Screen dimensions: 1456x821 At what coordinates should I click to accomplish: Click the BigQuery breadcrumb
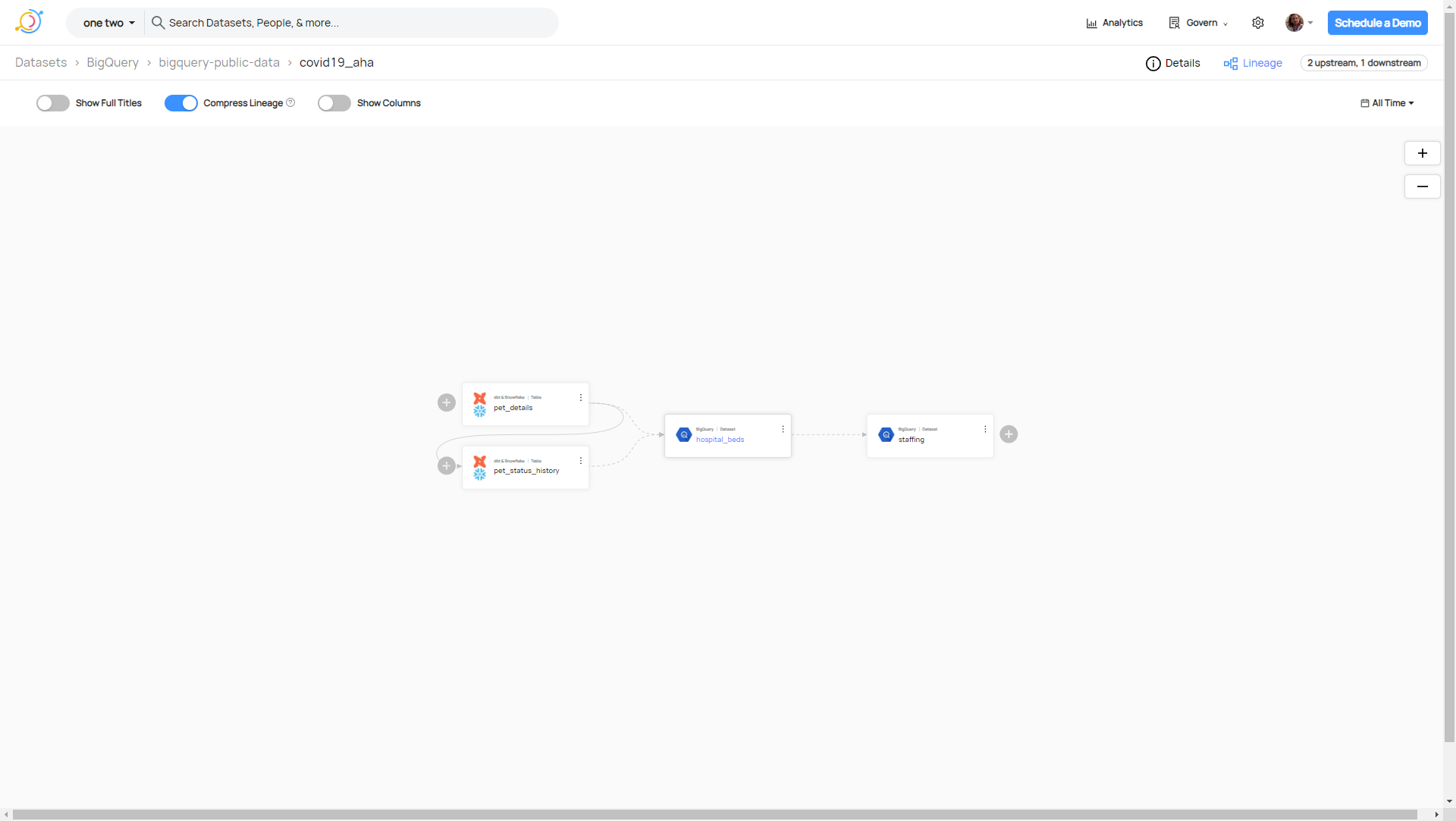tap(112, 62)
